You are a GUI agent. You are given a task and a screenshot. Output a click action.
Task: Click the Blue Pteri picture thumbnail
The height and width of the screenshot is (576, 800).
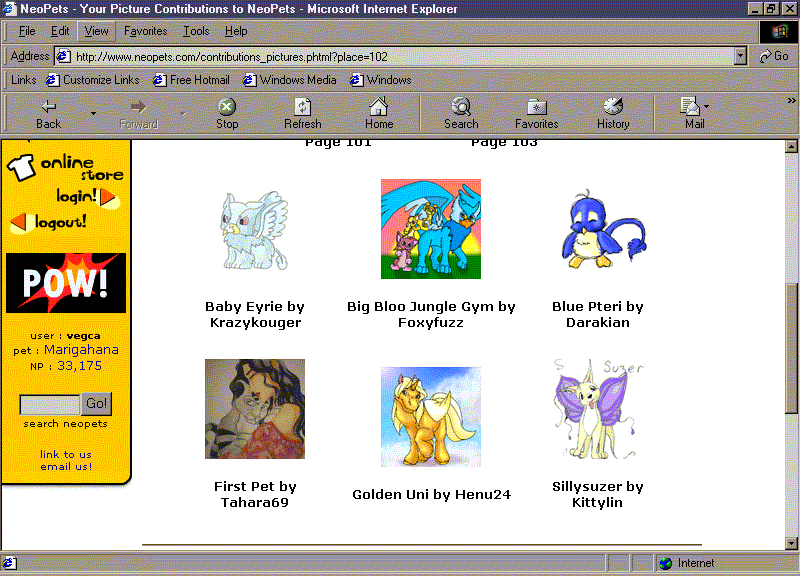(x=604, y=230)
